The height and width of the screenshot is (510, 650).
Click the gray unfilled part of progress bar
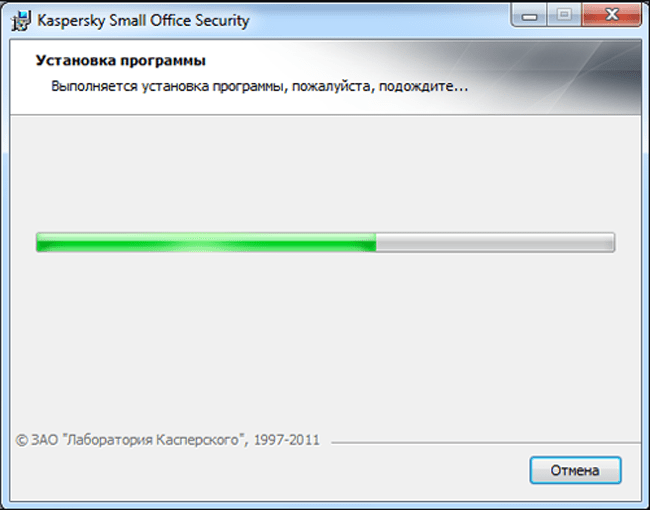tap(495, 242)
